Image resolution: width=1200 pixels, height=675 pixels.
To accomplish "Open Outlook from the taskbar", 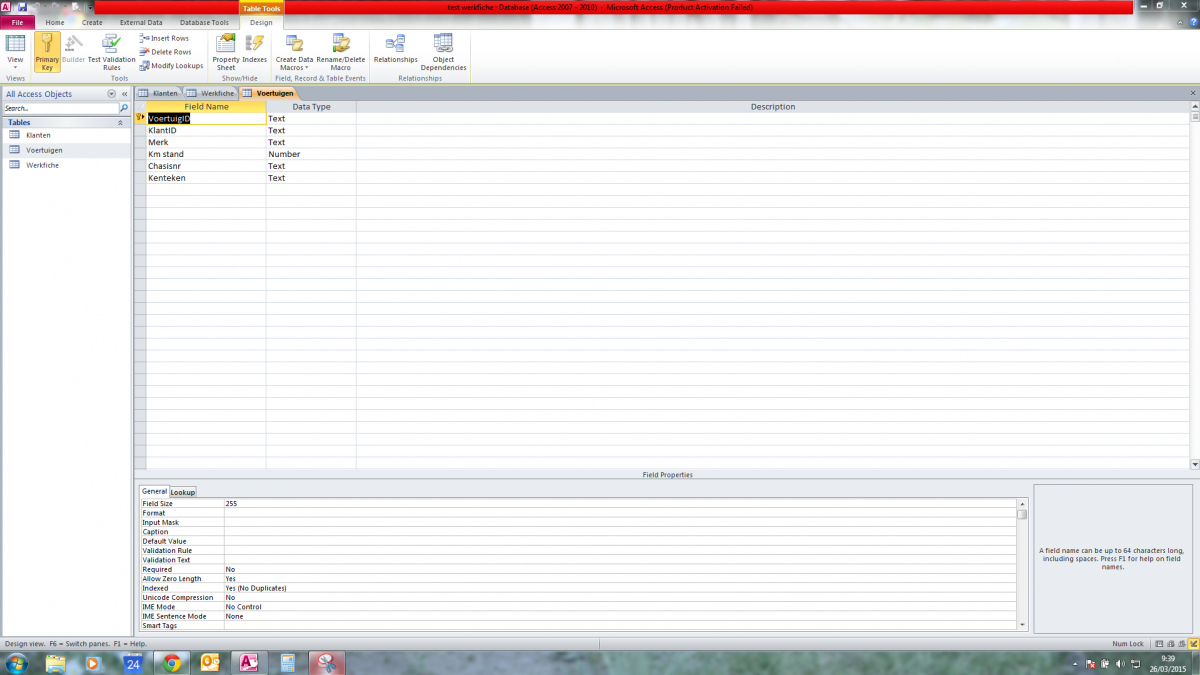I will tap(210, 662).
